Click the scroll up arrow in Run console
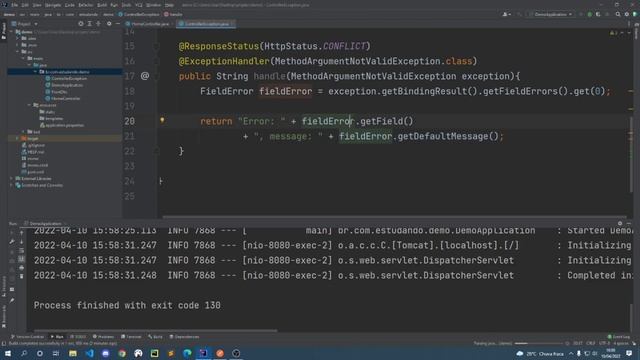Screen dimensions: 640x360 pyautogui.click(x=22, y=233)
